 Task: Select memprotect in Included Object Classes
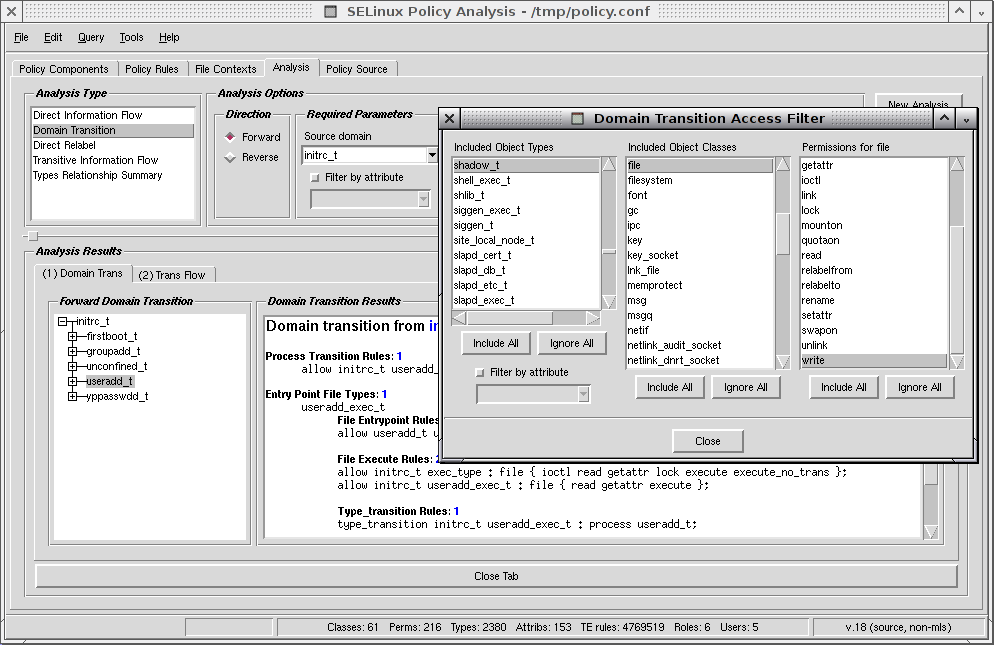click(x=700, y=285)
